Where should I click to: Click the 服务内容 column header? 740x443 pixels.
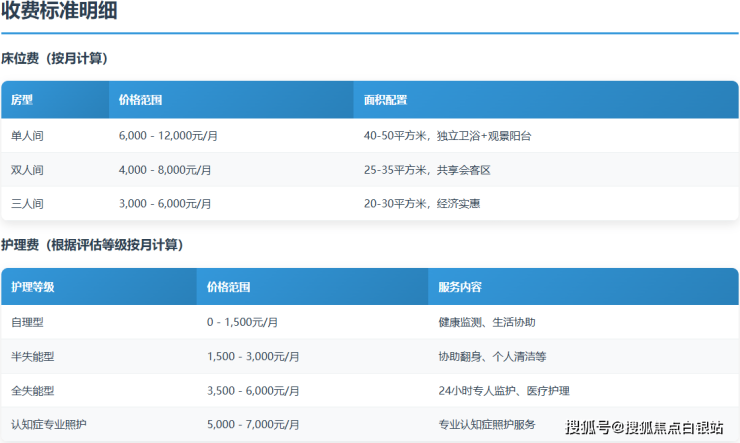(x=460, y=287)
